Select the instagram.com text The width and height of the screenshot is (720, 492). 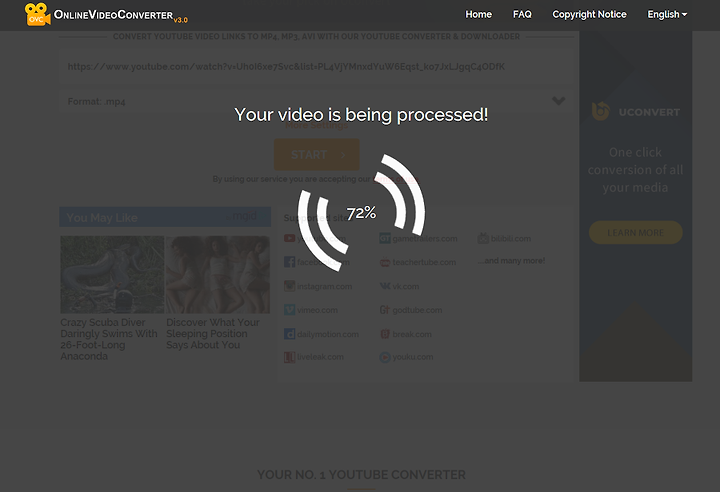click(x=325, y=286)
